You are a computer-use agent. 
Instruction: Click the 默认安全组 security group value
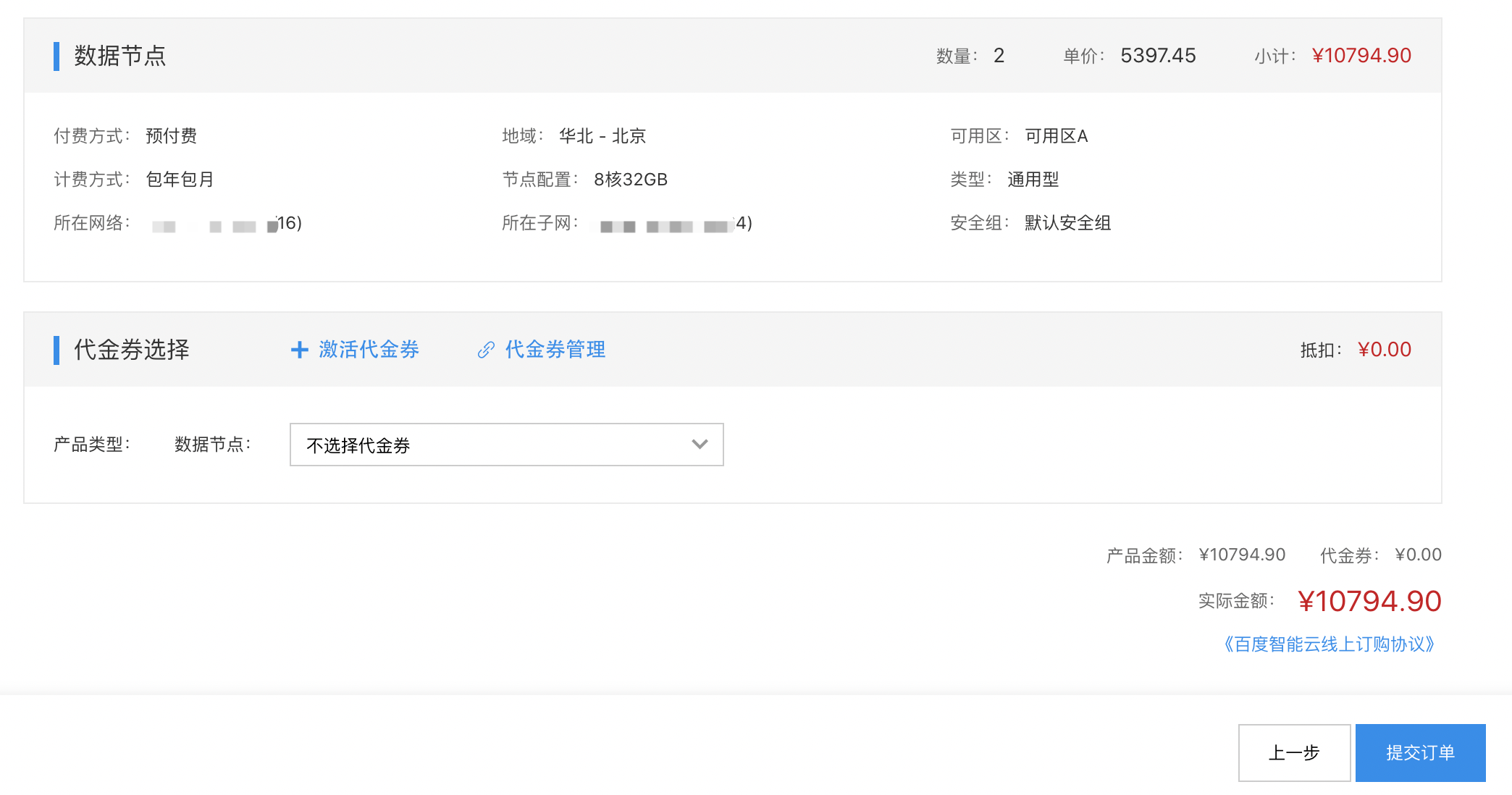coord(1068,223)
